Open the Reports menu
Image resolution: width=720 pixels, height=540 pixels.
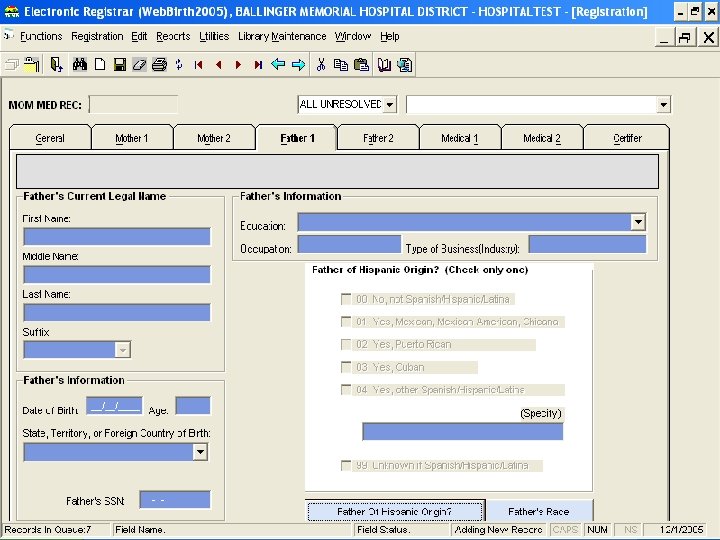tap(173, 36)
